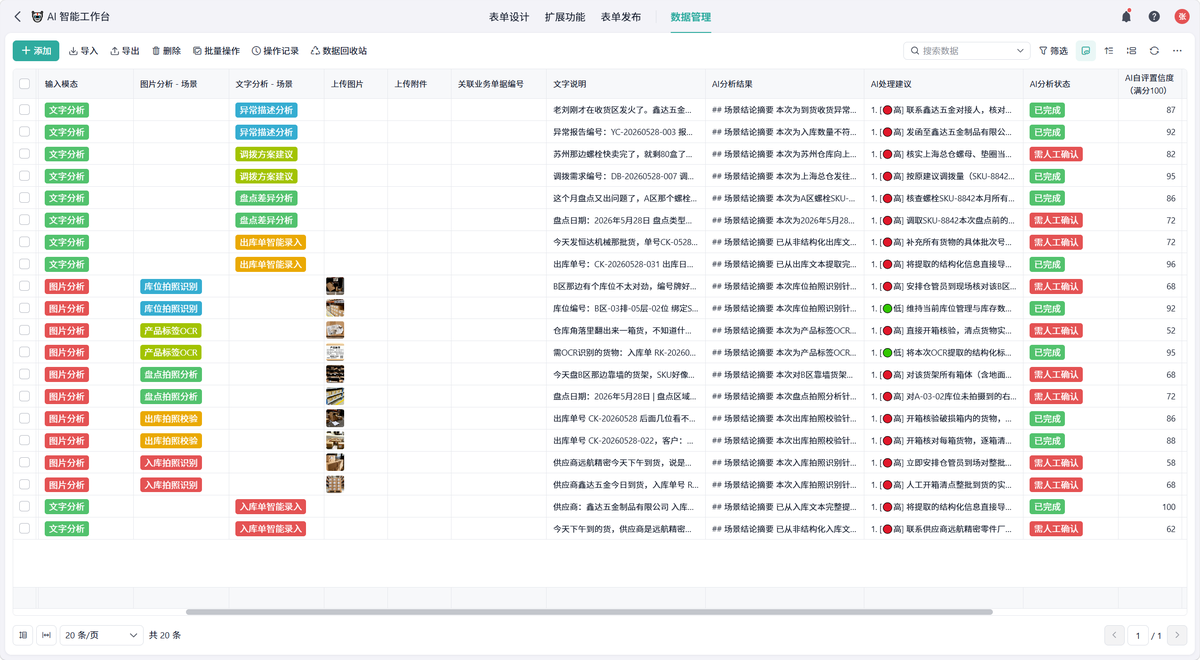Click the row-height list icon in toolbar
Viewport: 1200px width, 660px height.
[1131, 51]
